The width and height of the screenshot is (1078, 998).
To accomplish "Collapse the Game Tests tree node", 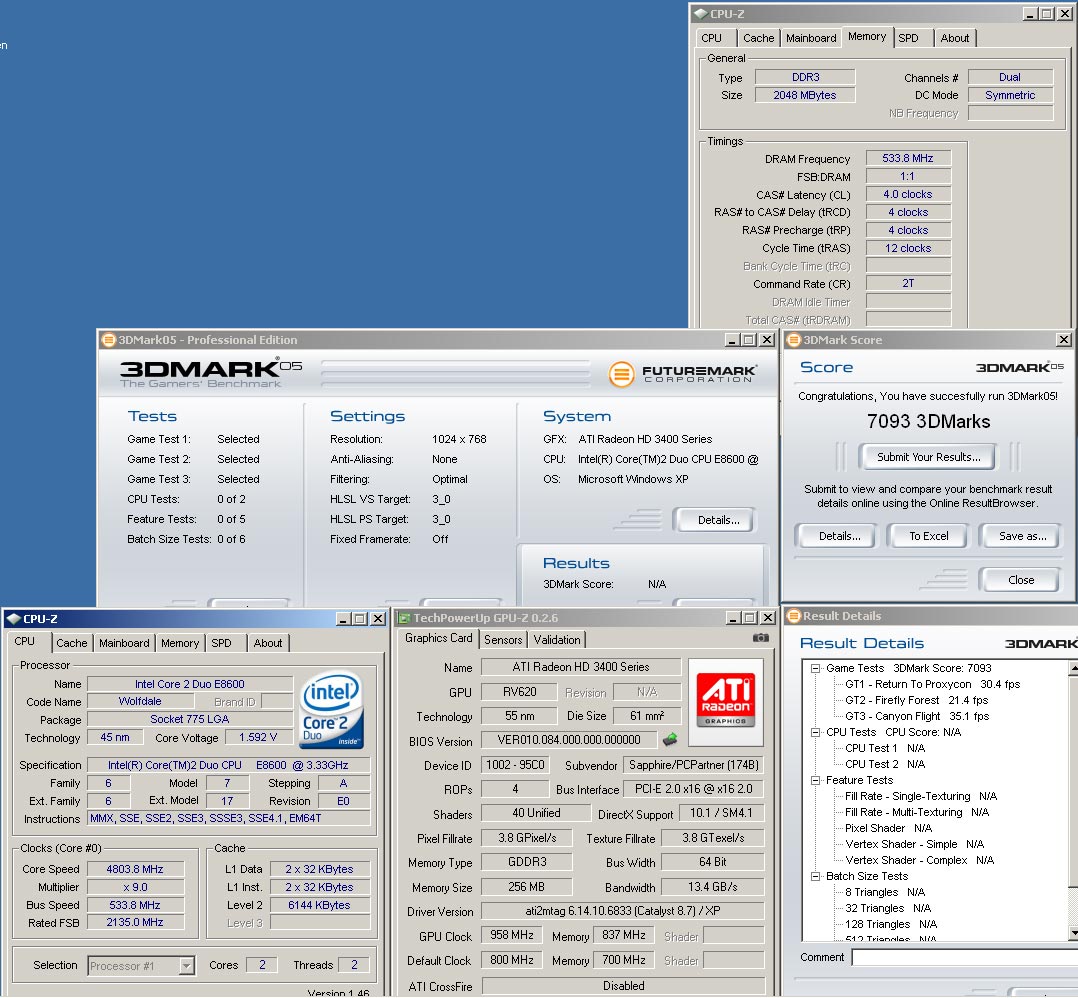I will [815, 668].
